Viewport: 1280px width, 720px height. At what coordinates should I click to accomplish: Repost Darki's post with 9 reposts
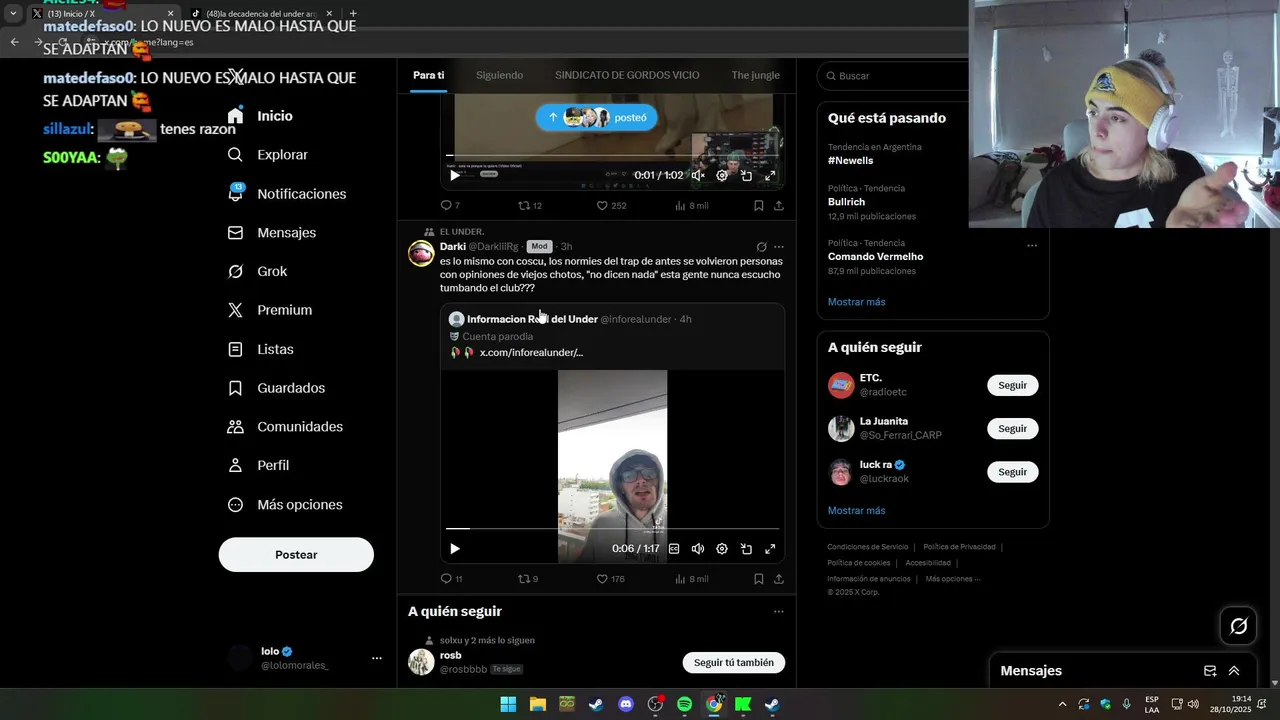(528, 579)
